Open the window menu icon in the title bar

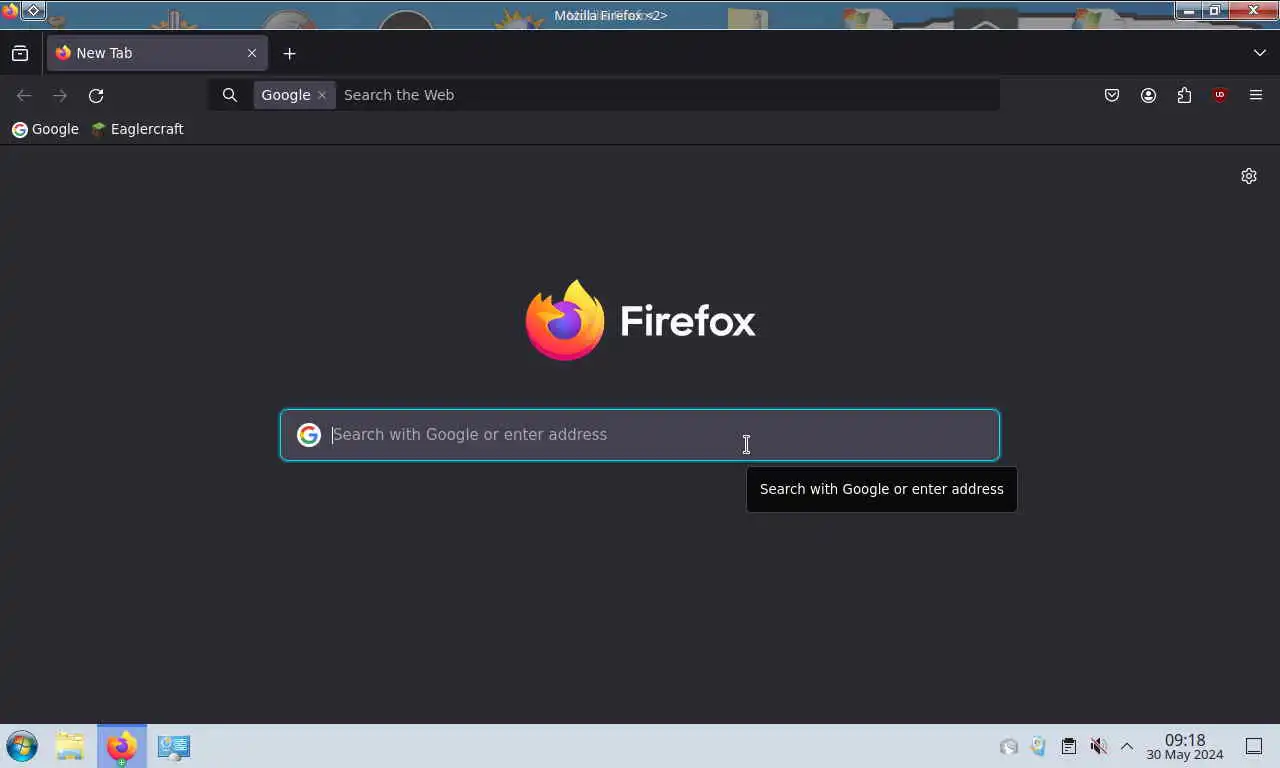tap(10, 11)
